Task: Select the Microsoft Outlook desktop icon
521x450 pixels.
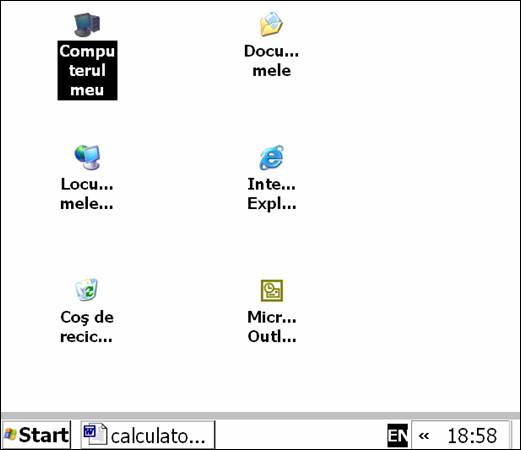Action: [272, 291]
